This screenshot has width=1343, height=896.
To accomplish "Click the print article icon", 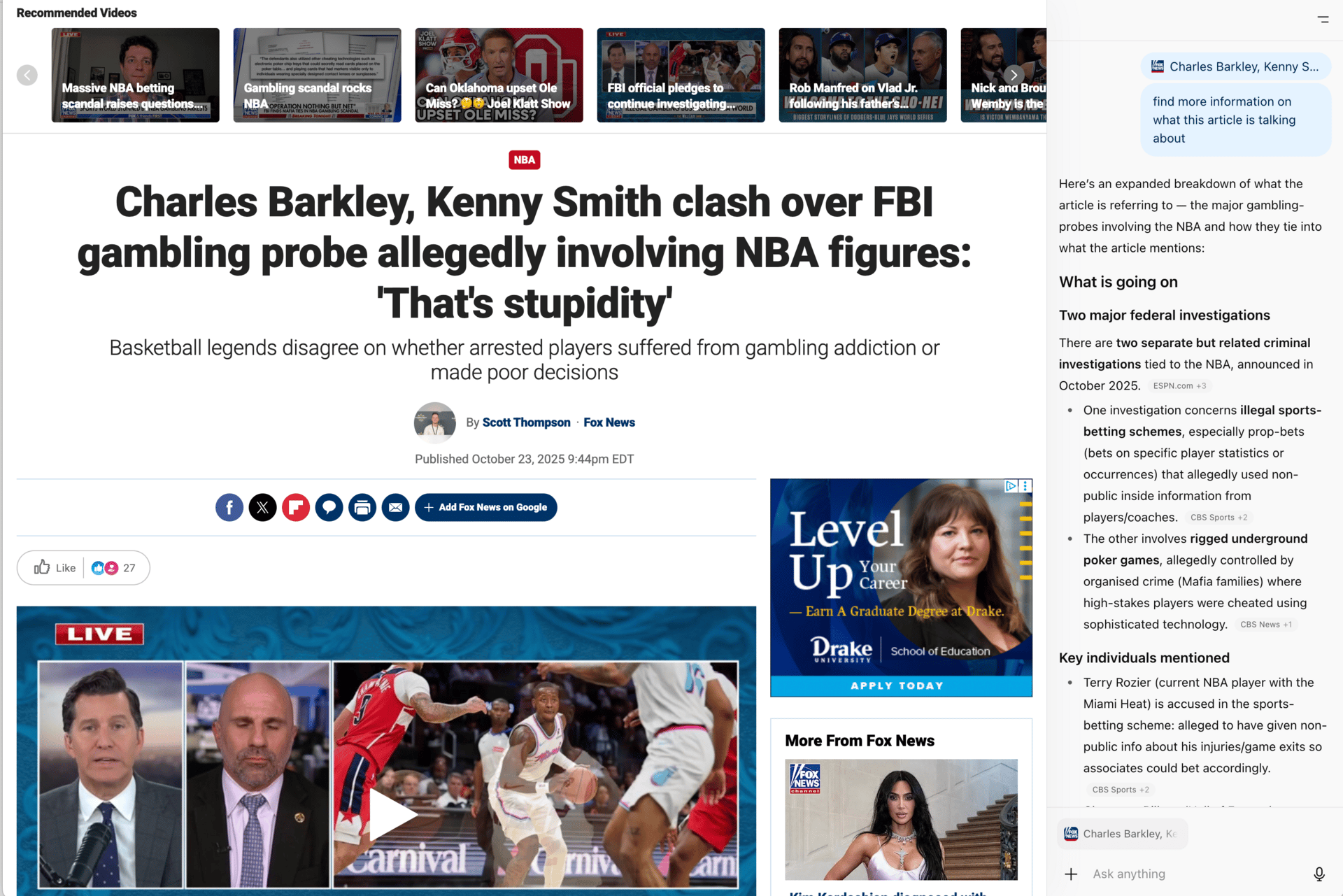I will click(x=362, y=507).
